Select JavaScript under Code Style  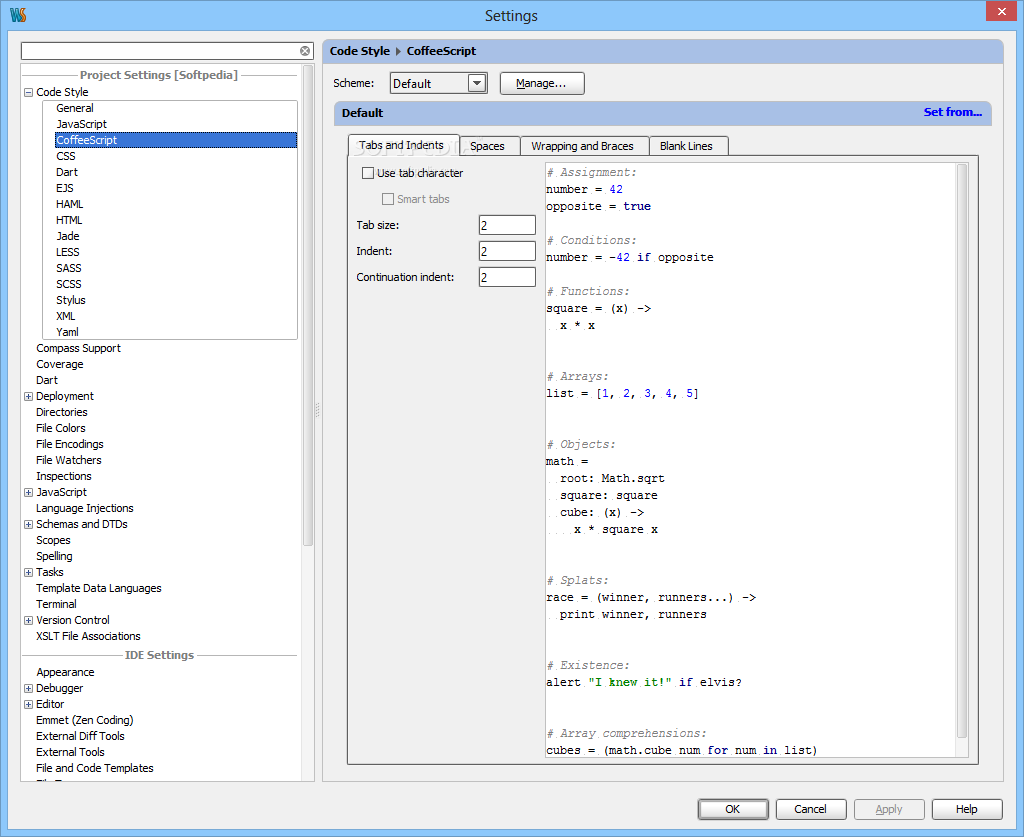81,124
